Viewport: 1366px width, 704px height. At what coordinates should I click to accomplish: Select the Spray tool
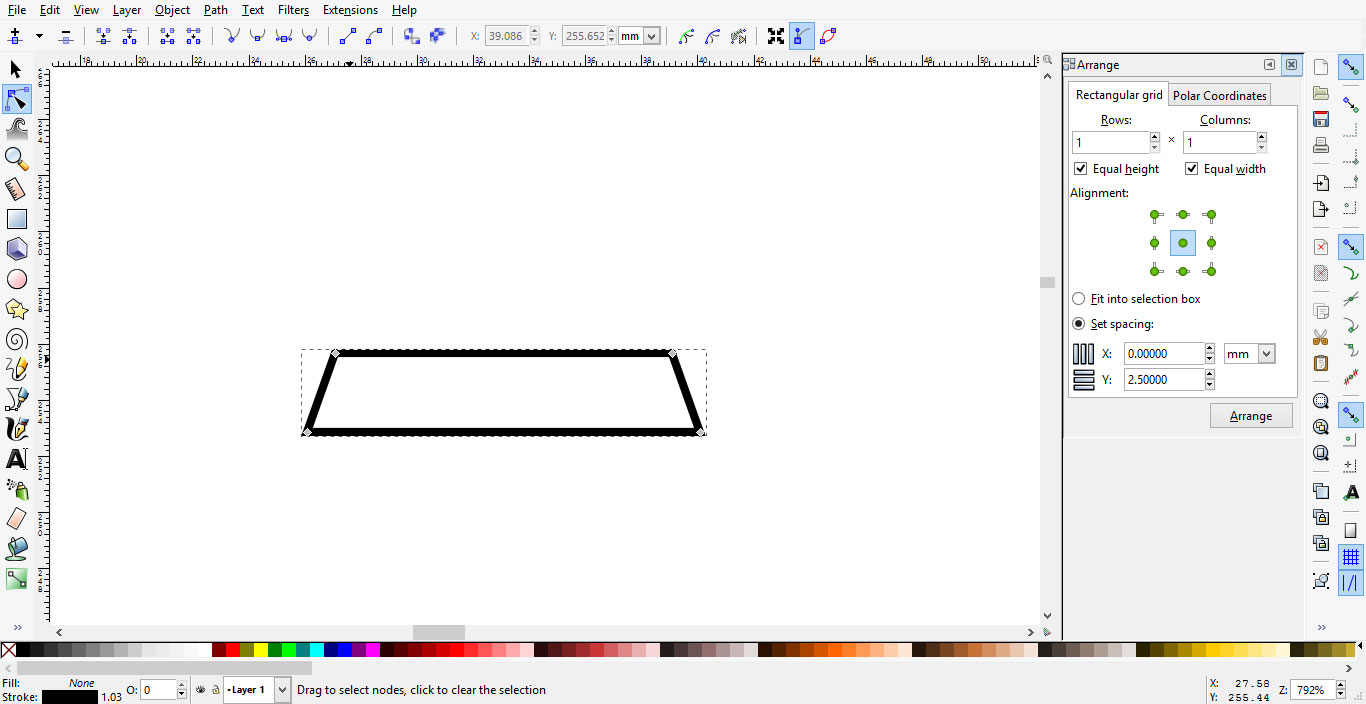pos(16,489)
